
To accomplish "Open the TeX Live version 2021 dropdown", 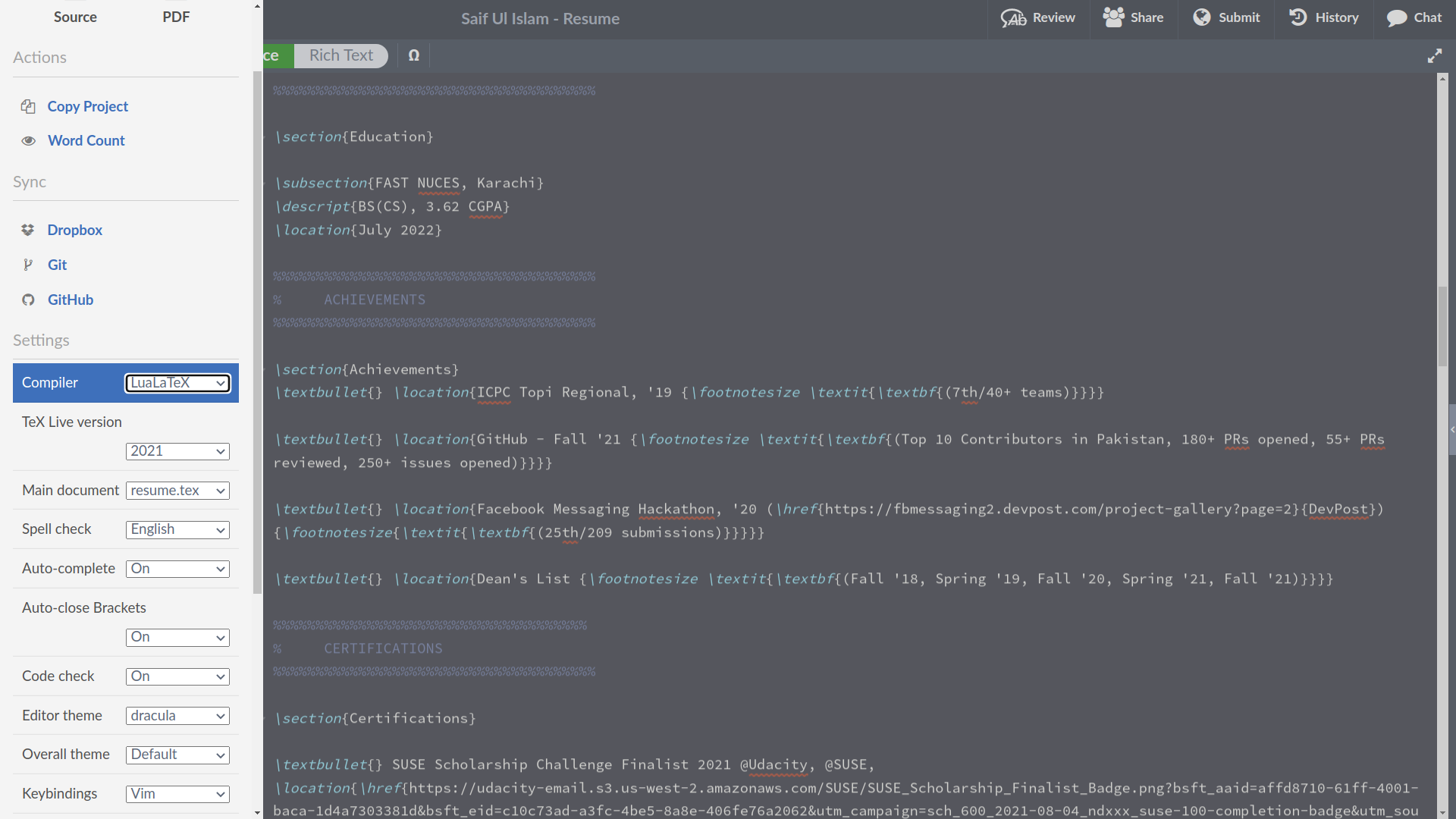I will (177, 450).
